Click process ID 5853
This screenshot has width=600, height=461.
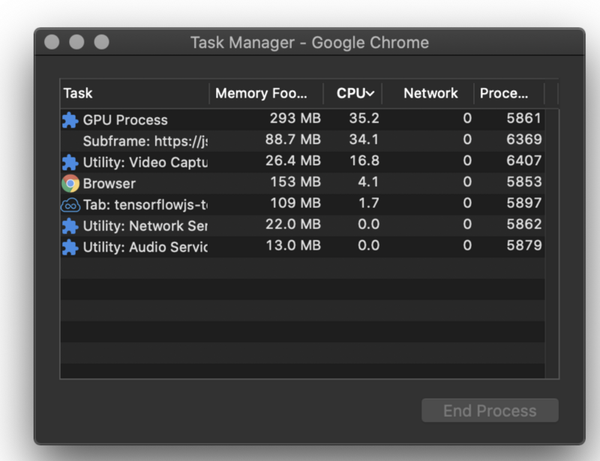524,182
